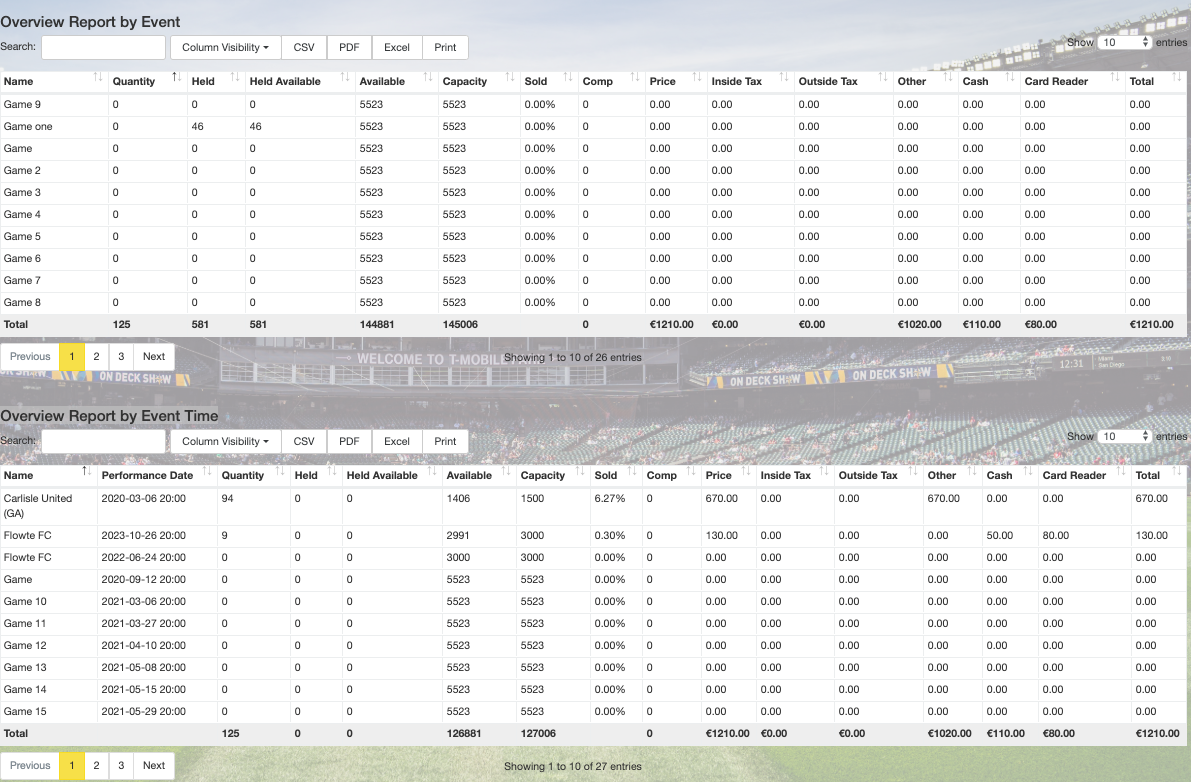Sort the Event table by Quantity
Viewport: 1191px width, 782px height.
point(147,81)
